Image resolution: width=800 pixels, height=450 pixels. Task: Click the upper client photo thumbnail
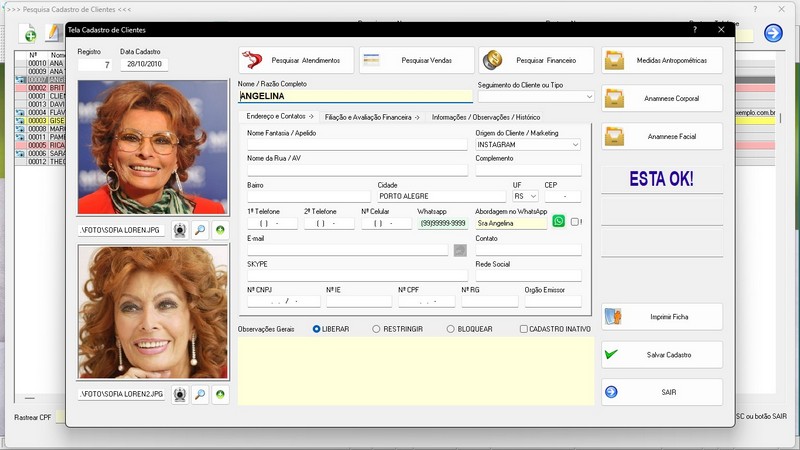(153, 147)
